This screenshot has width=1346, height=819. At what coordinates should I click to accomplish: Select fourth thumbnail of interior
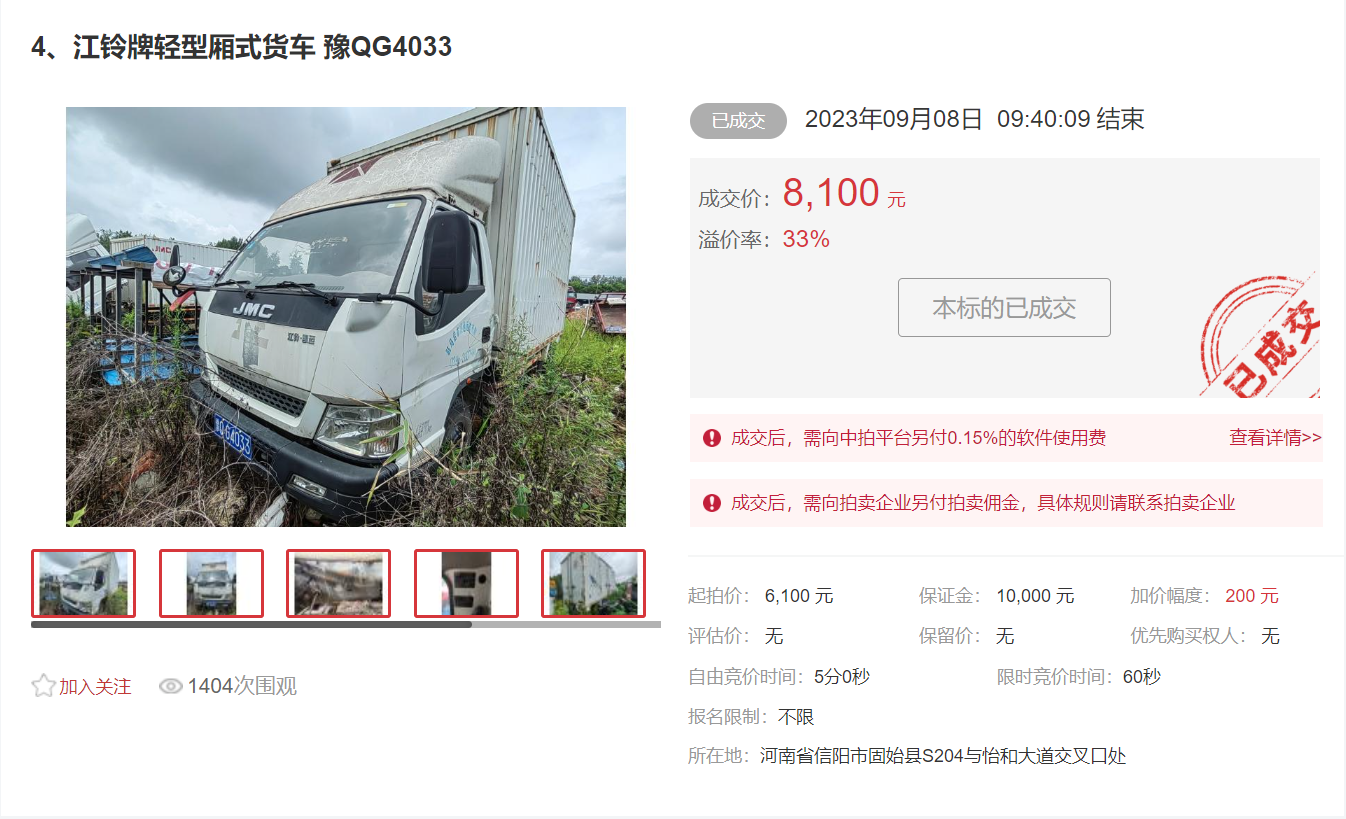tap(466, 583)
